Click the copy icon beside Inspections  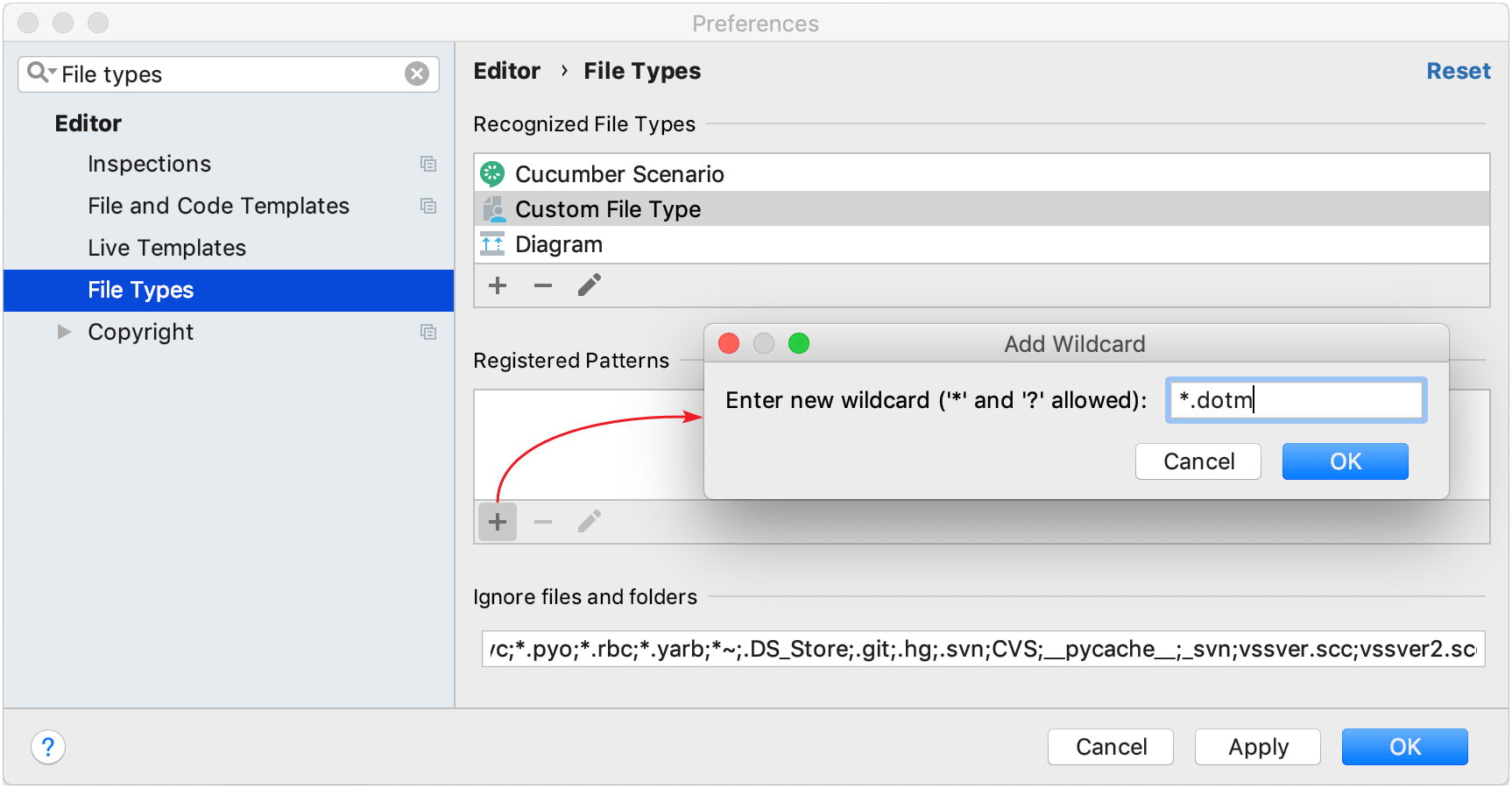pos(428,164)
